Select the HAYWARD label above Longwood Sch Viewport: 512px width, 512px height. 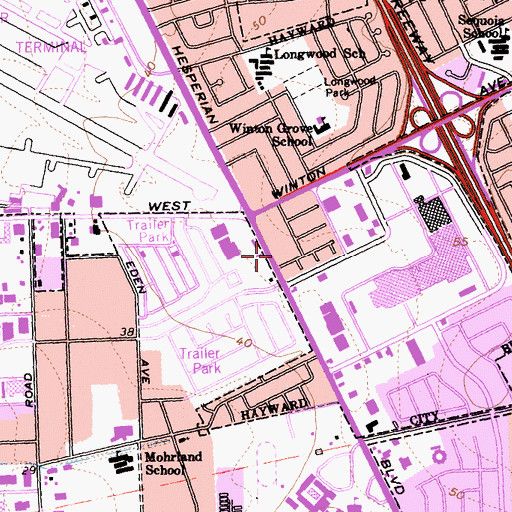pyautogui.click(x=302, y=31)
